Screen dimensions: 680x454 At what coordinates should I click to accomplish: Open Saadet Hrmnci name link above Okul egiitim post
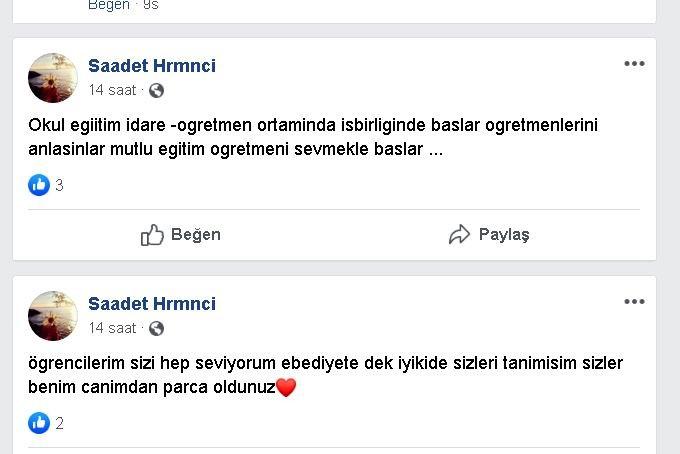[x=152, y=66]
